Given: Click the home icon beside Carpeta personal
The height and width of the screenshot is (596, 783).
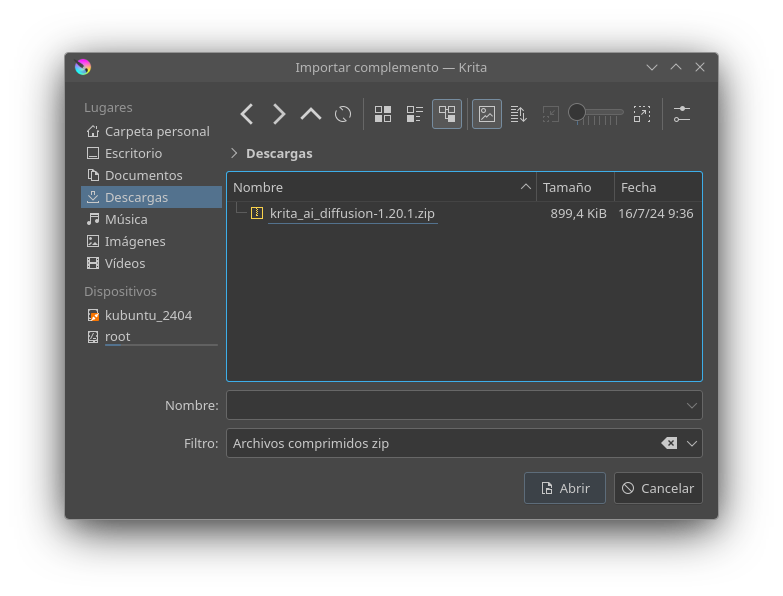Looking at the screenshot, I should tap(93, 131).
